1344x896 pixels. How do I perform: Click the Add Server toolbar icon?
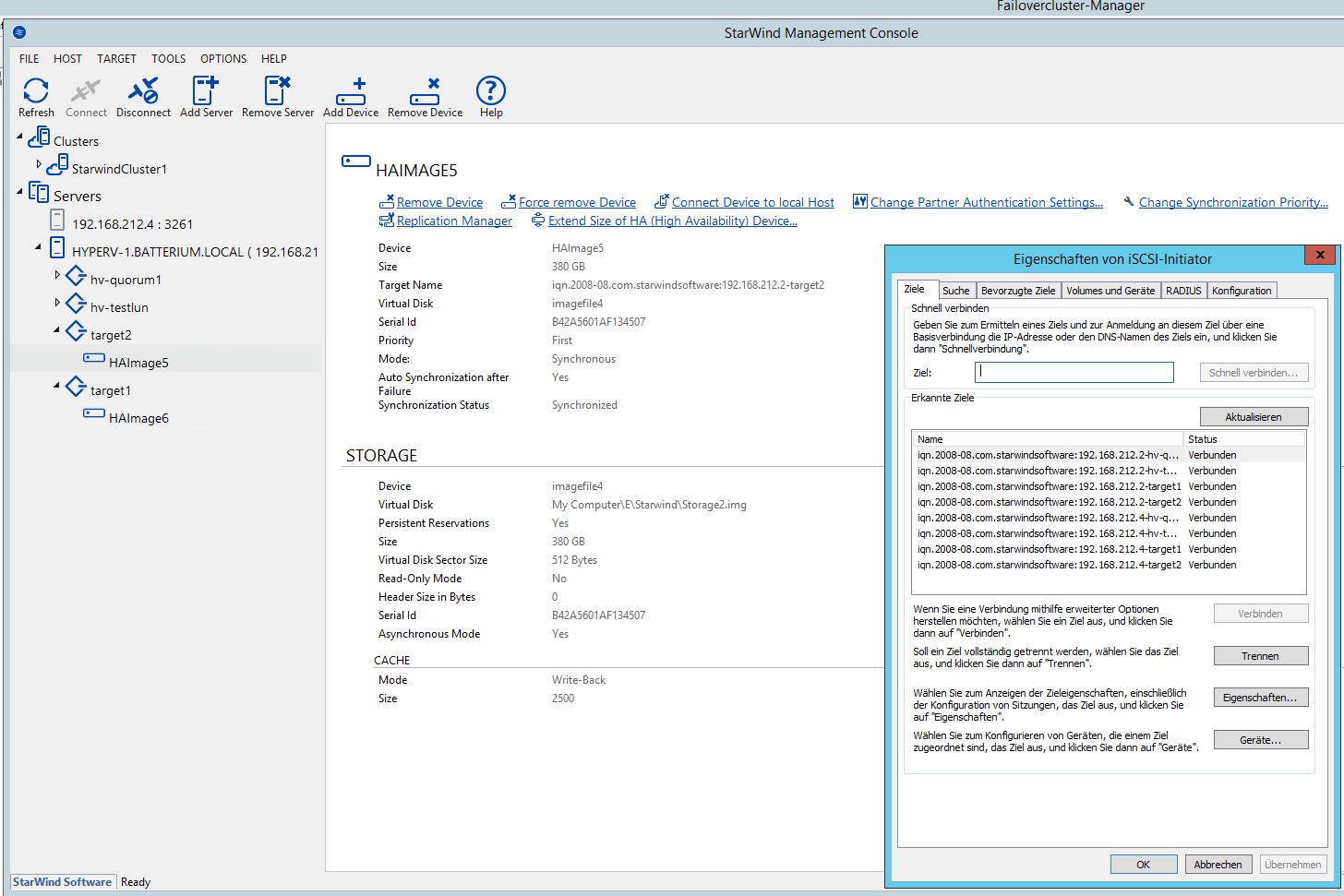205,90
